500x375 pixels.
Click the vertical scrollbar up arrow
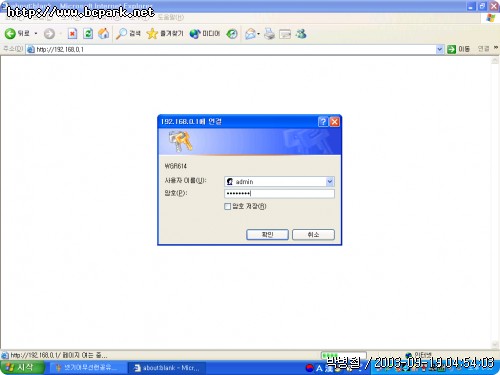click(x=495, y=60)
